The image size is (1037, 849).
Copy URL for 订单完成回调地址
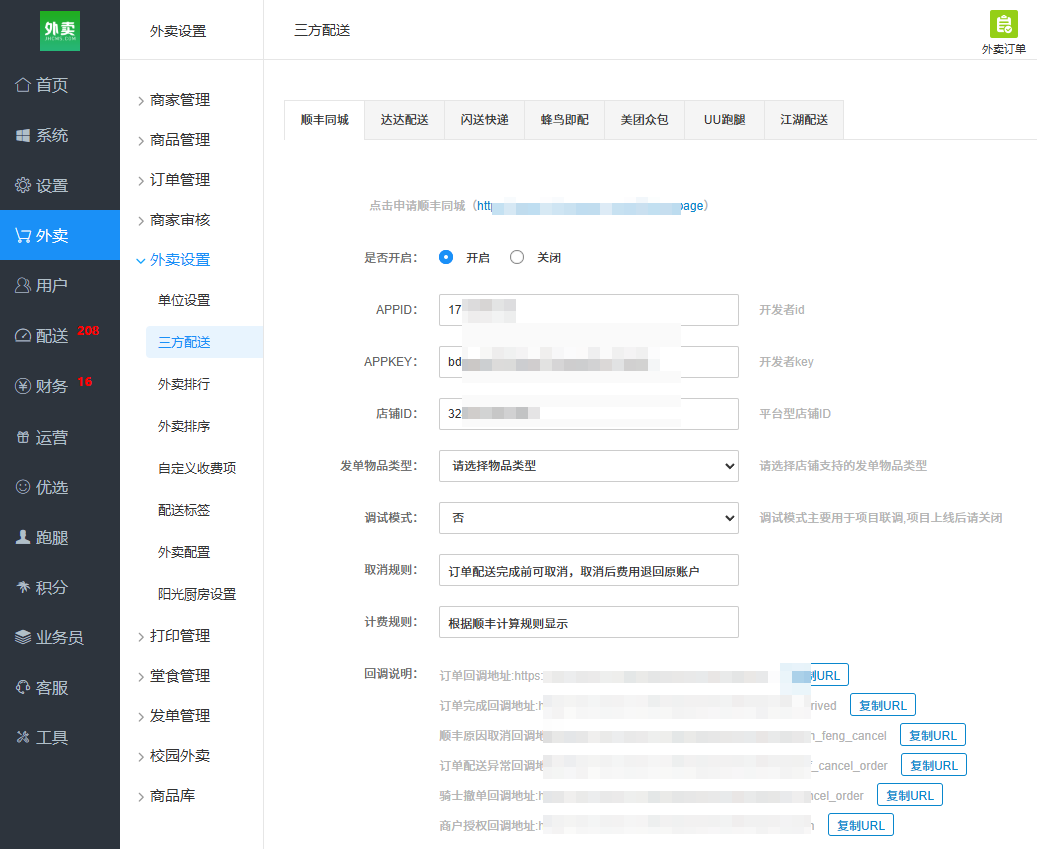coord(882,706)
